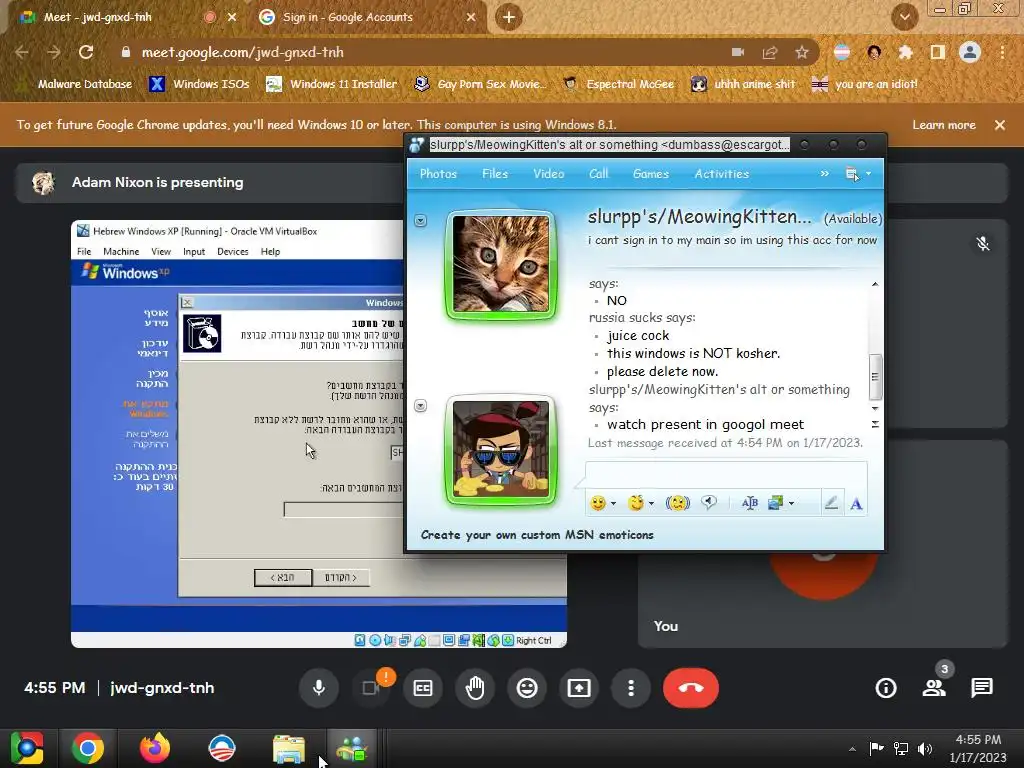This screenshot has width=1024, height=768.
Task: Click the muted microphone icon on tile
Action: tap(983, 244)
